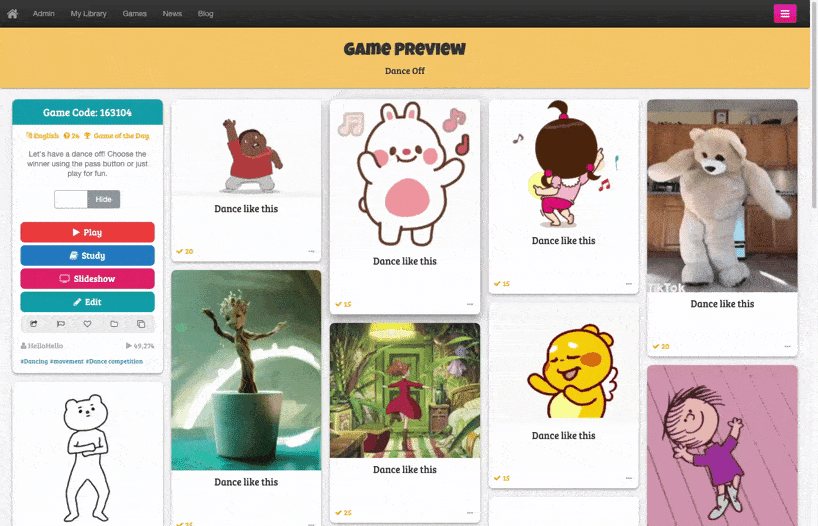This screenshot has height=526, width=818.
Task: Report the game with flag icon
Action: click(61, 324)
